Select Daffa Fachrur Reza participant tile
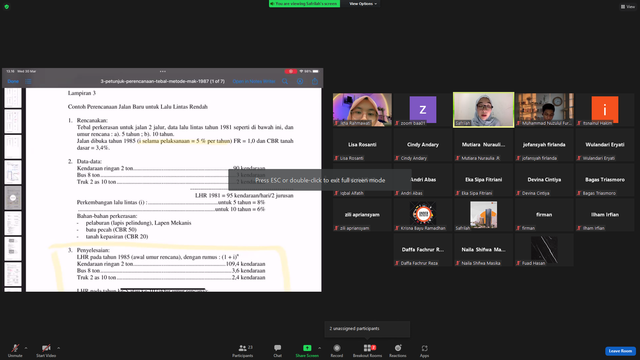 pyautogui.click(x=423, y=250)
